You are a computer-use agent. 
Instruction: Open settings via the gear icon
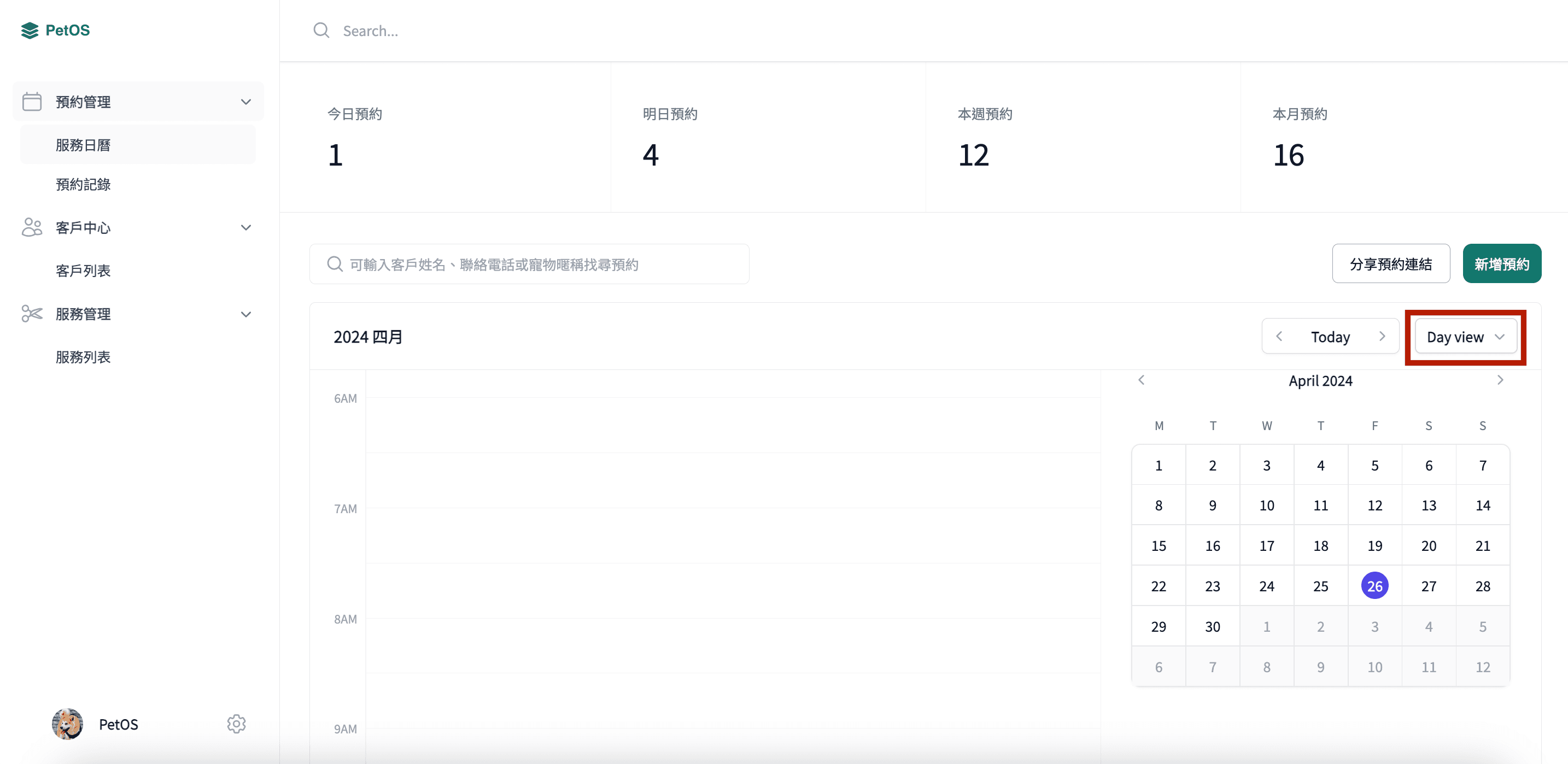[x=236, y=724]
